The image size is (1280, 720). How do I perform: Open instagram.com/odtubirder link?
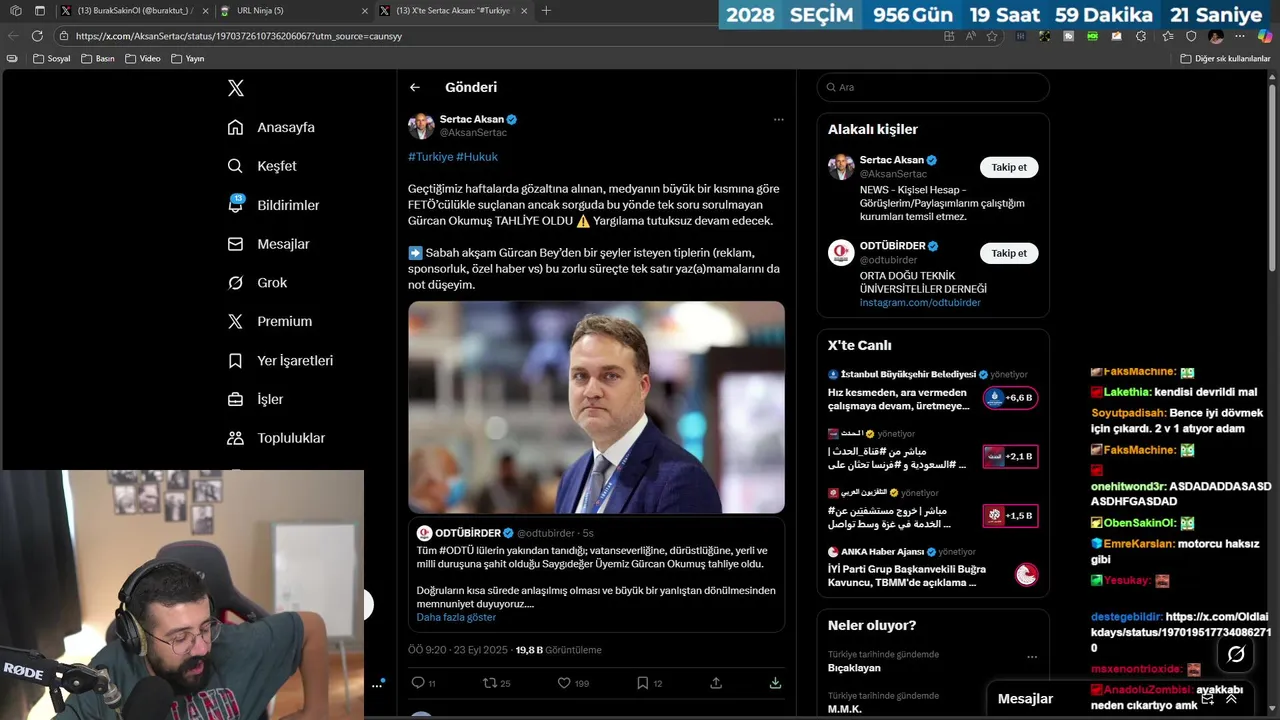(x=920, y=302)
